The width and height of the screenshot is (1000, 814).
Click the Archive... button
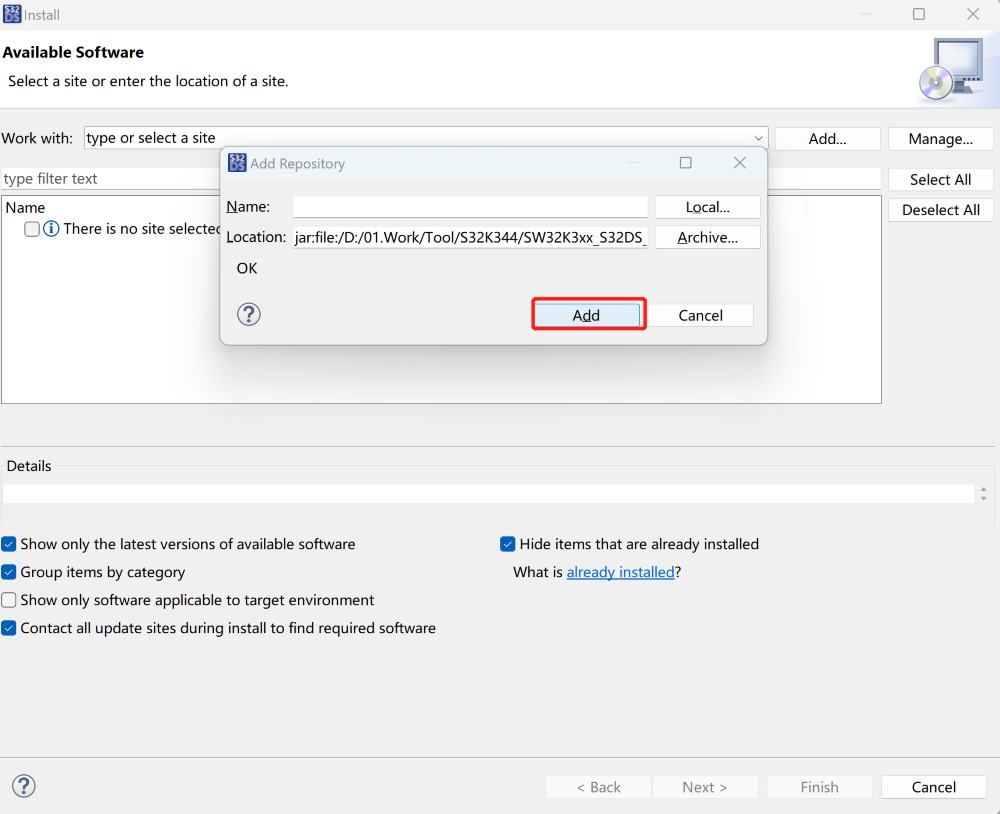pos(707,237)
